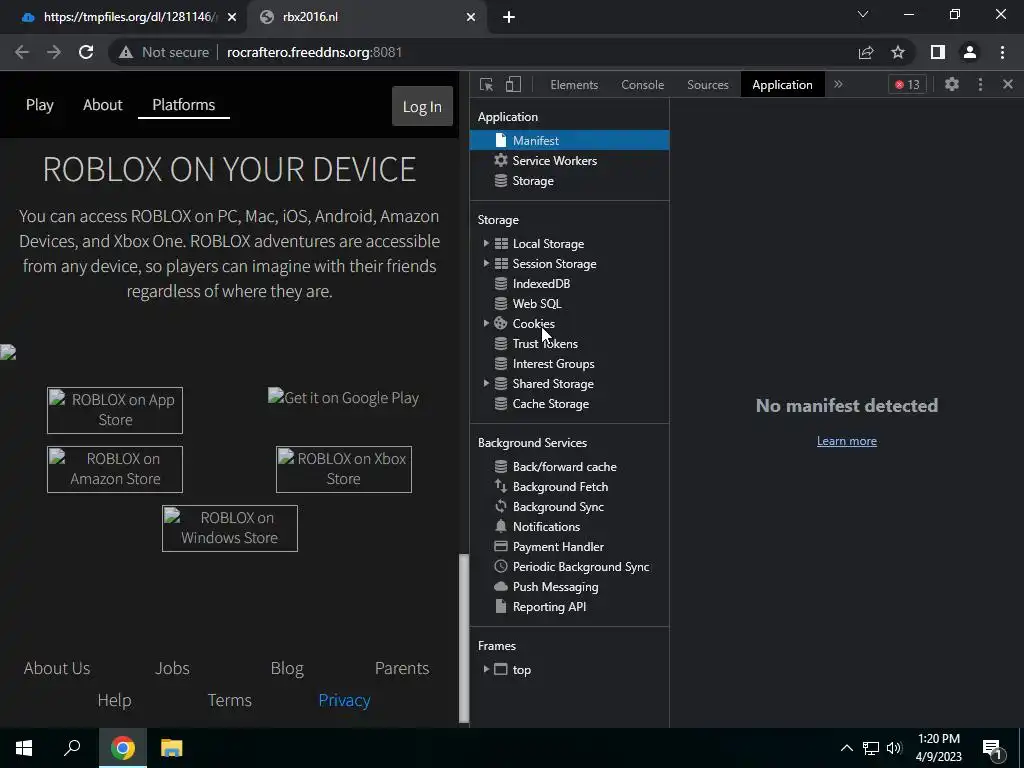Open Chrome three-dot menu
Screen dimensions: 1024x768
click(x=1002, y=52)
